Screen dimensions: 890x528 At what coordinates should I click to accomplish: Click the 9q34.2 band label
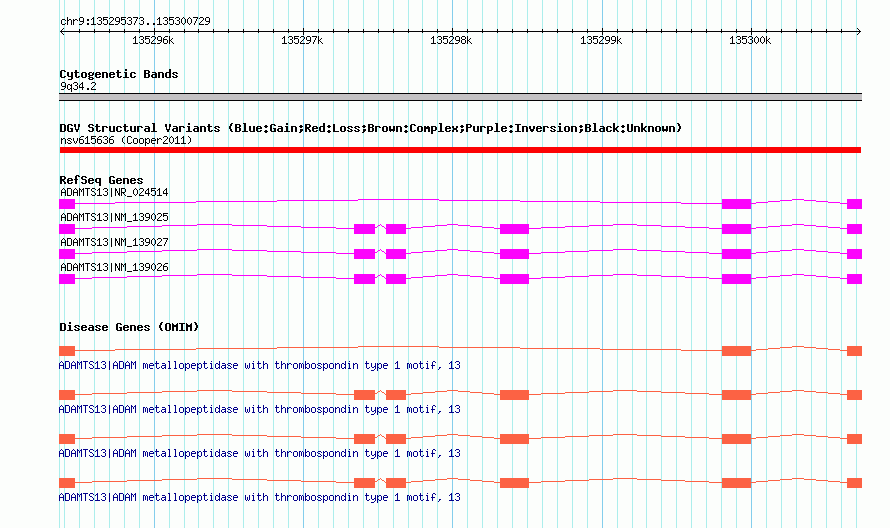78,86
